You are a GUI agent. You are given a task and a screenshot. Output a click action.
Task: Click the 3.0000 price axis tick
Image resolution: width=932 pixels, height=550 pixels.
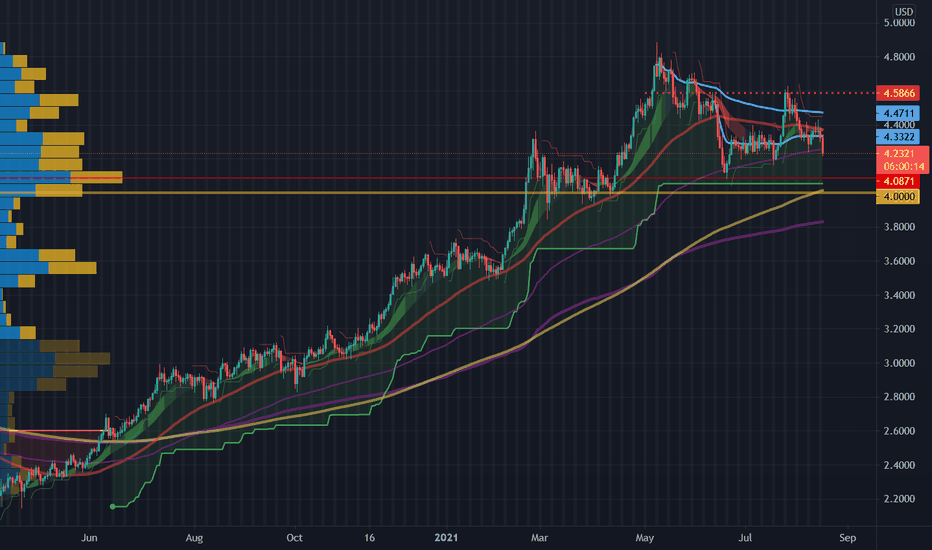(x=899, y=363)
